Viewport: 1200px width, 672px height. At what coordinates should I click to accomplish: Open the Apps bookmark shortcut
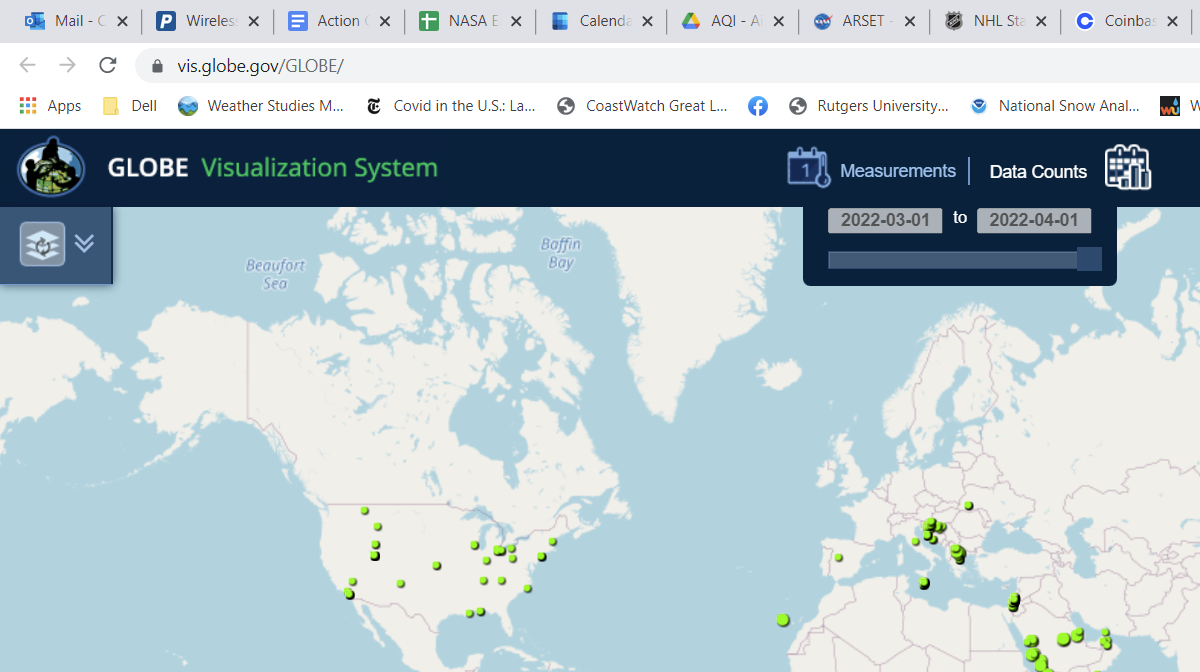click(x=51, y=106)
